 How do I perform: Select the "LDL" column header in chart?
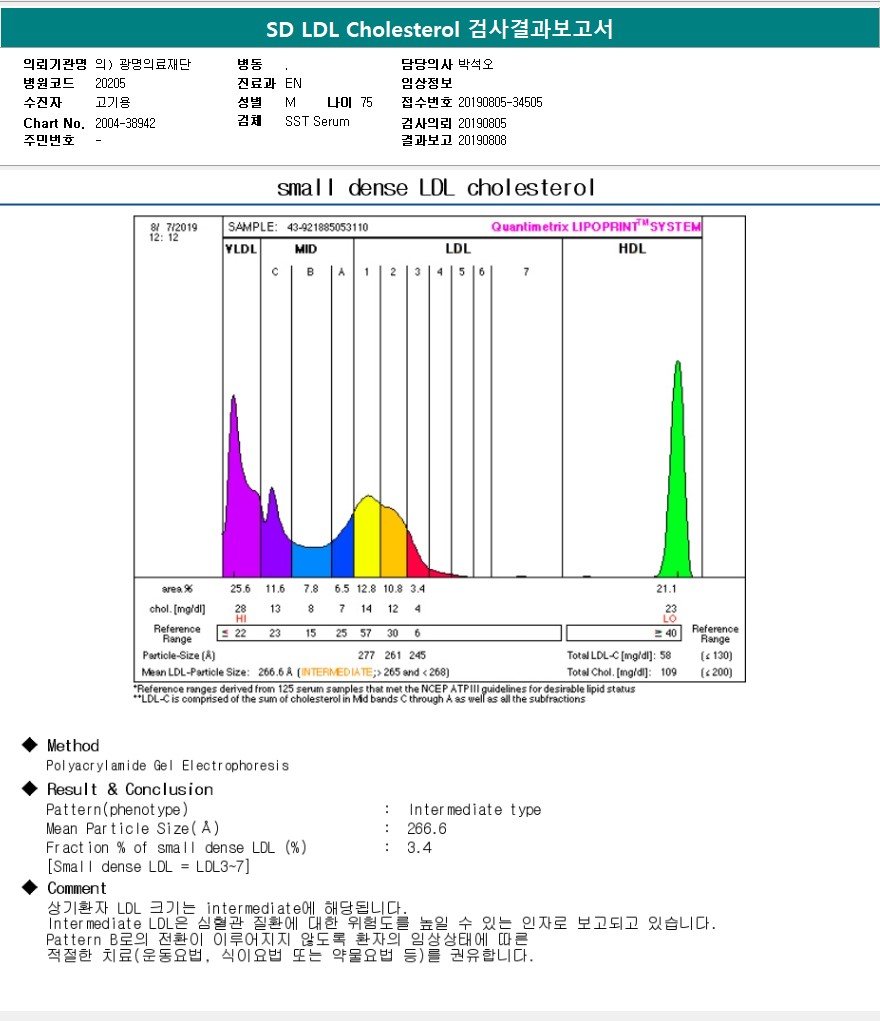click(x=458, y=249)
